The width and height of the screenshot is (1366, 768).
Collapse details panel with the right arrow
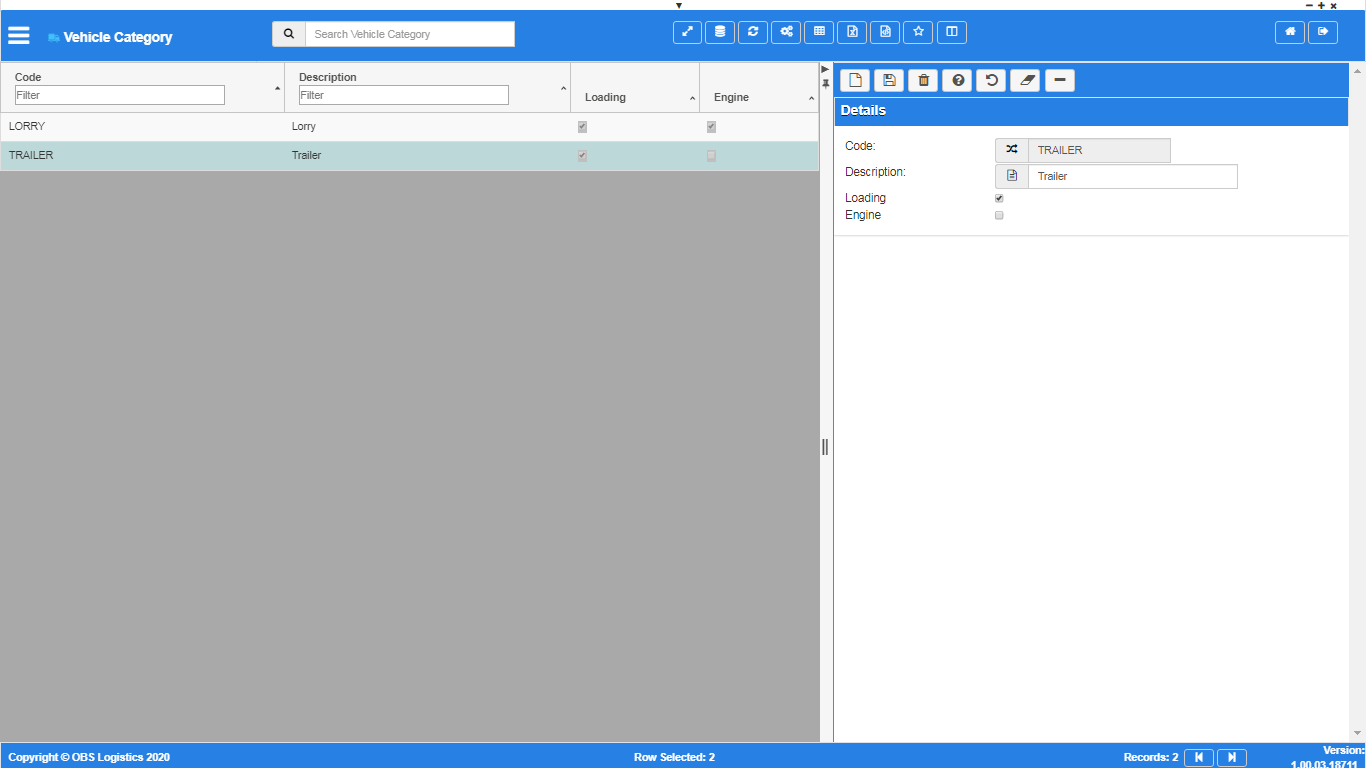click(825, 69)
